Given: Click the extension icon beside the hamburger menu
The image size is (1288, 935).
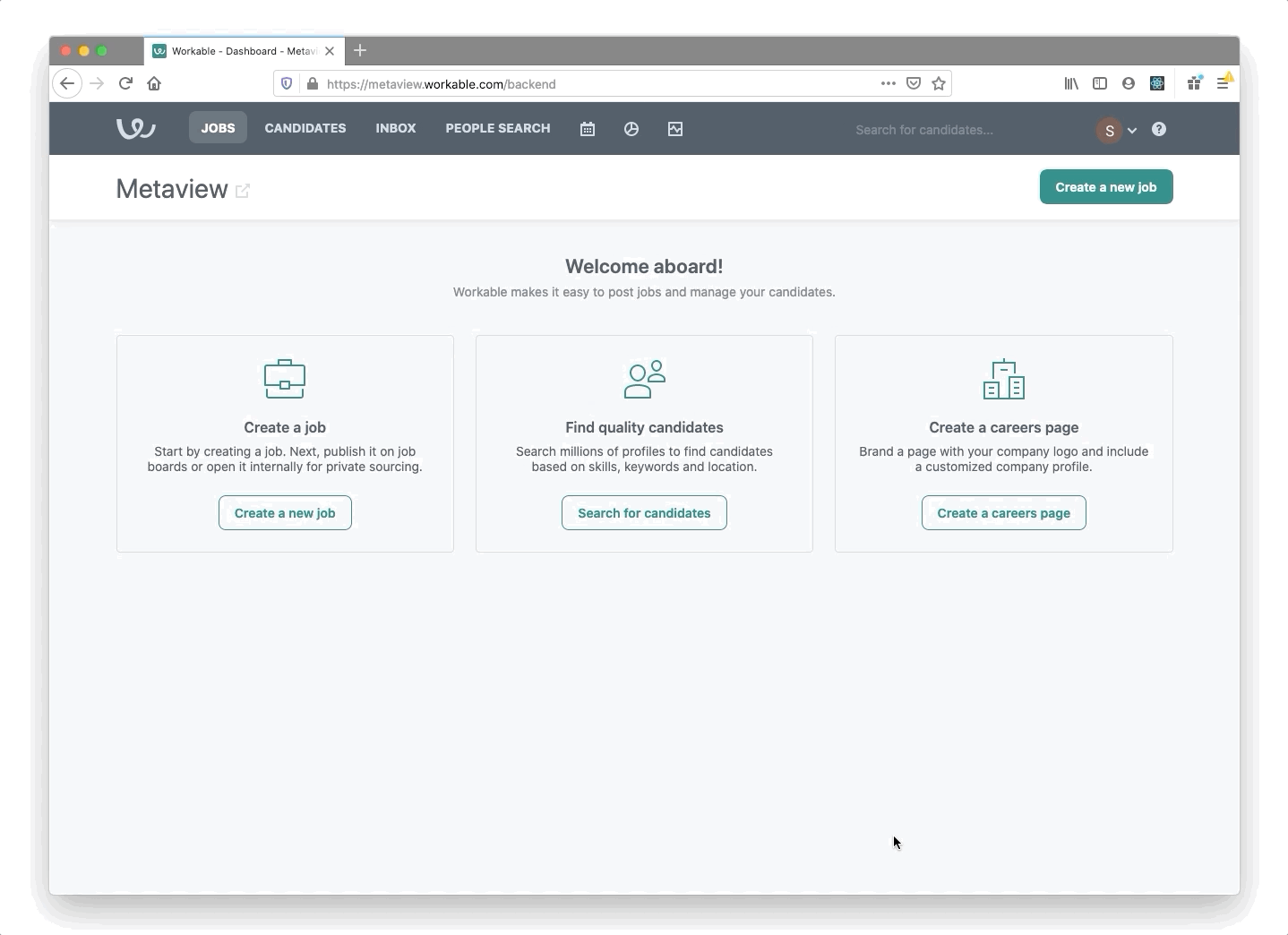Looking at the screenshot, I should tap(1195, 83).
